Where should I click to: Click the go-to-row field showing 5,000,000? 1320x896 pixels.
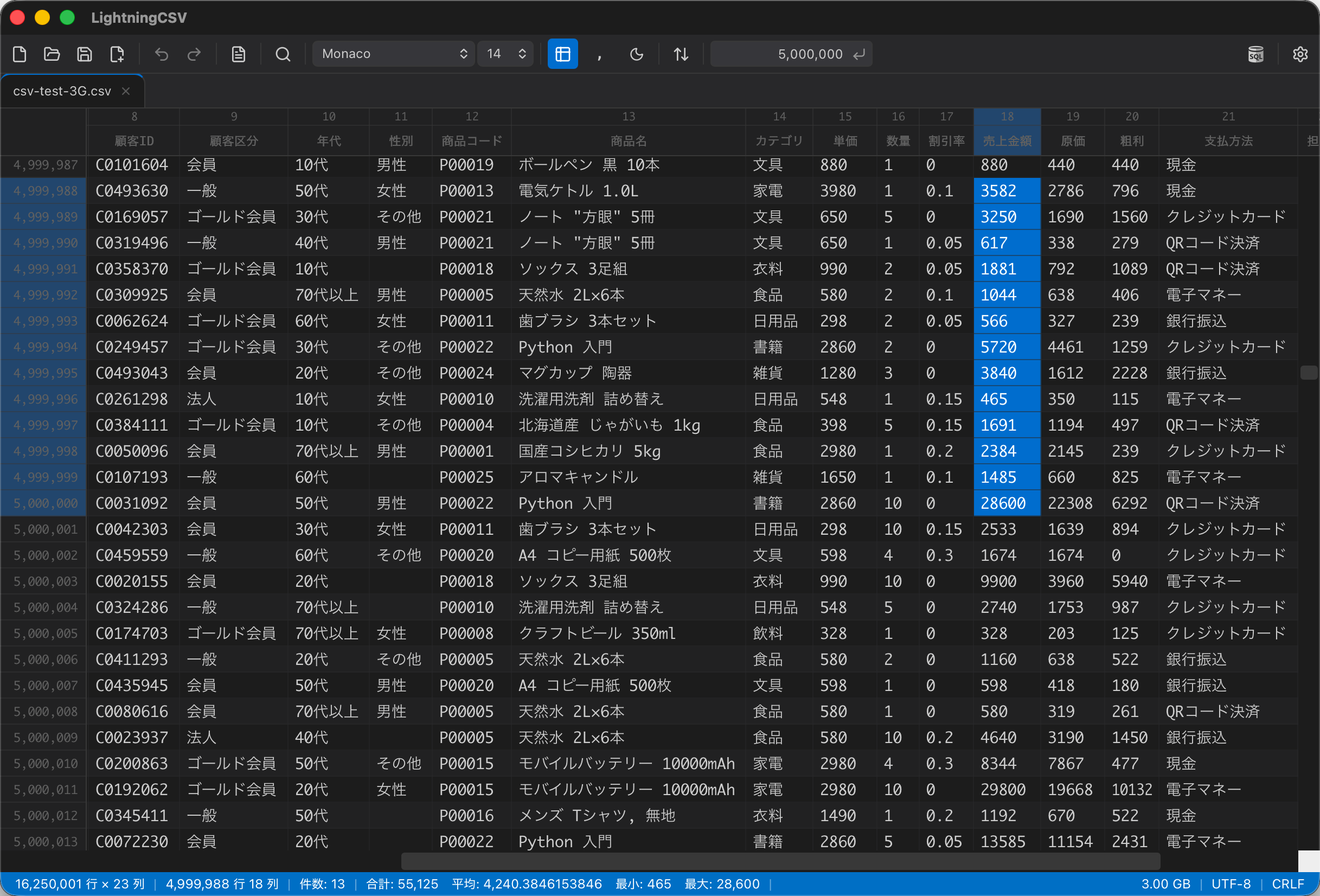[x=791, y=54]
